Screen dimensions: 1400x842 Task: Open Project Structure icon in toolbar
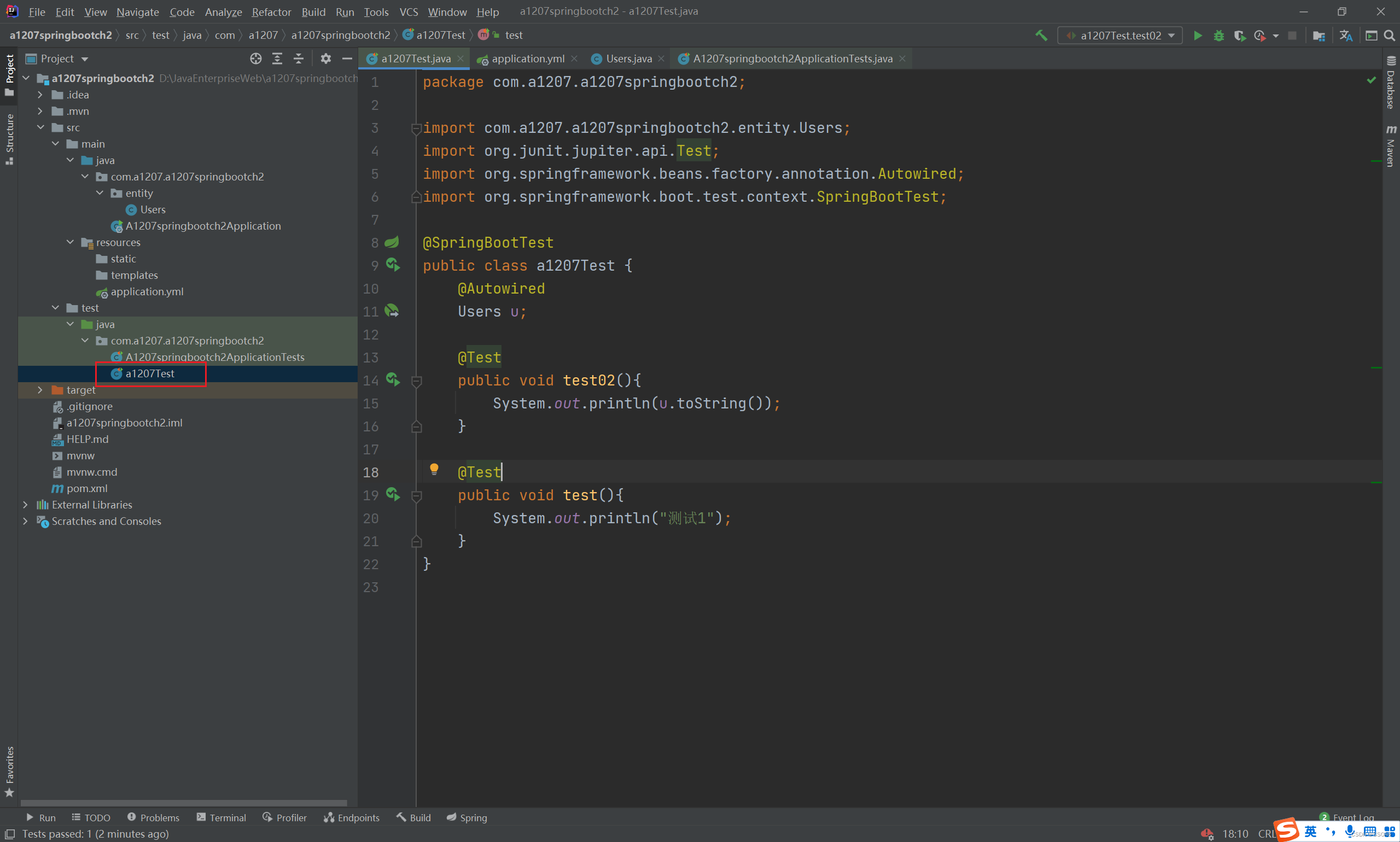click(1319, 36)
